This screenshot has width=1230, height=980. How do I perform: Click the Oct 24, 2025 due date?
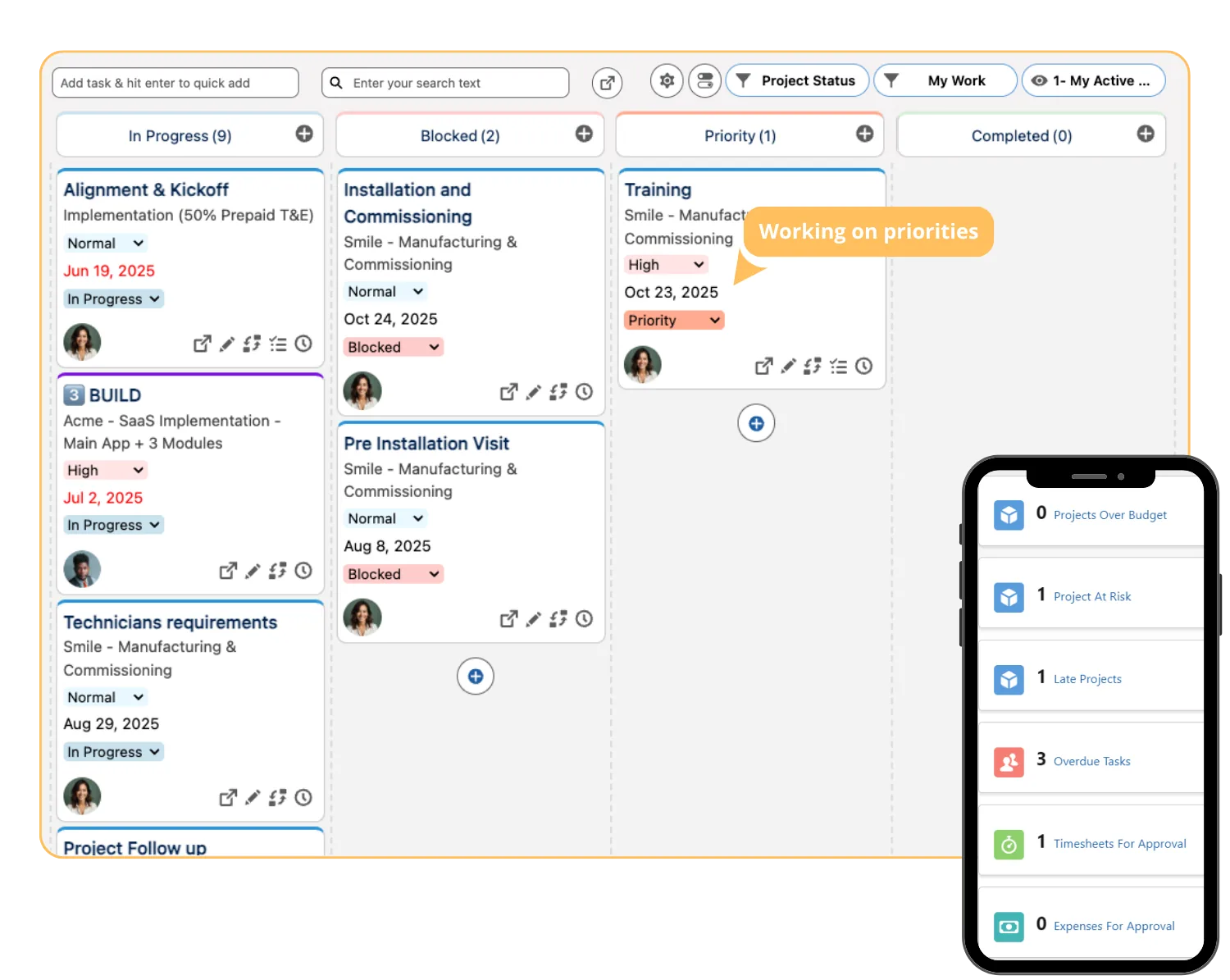(x=390, y=319)
